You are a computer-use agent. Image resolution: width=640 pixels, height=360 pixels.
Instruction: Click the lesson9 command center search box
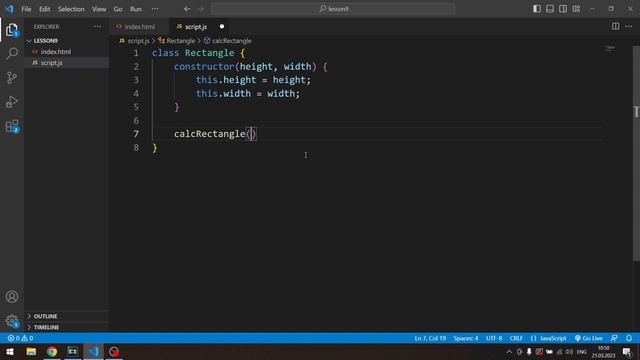pos(333,9)
